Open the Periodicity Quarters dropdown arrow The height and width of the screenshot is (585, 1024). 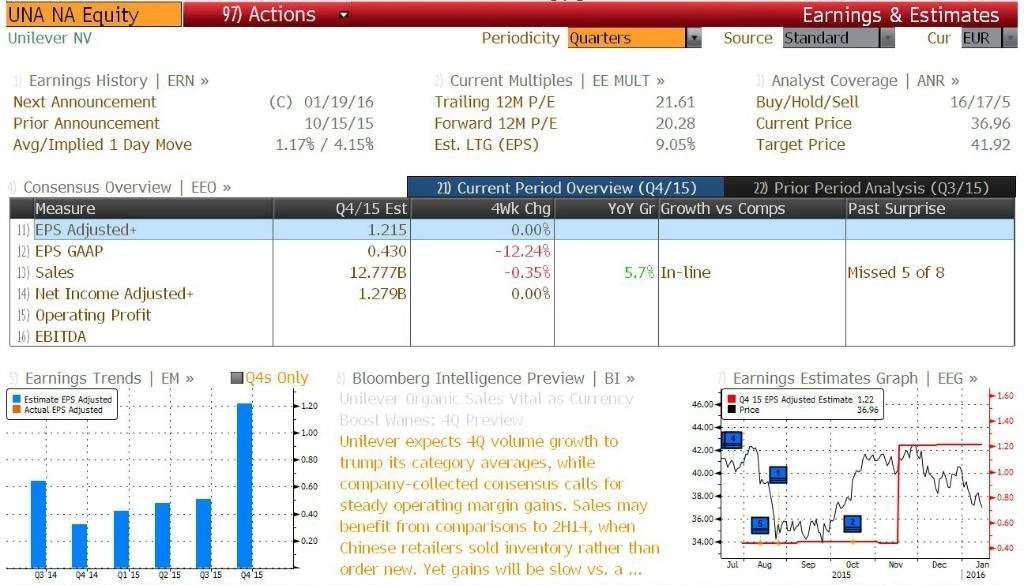[x=693, y=38]
